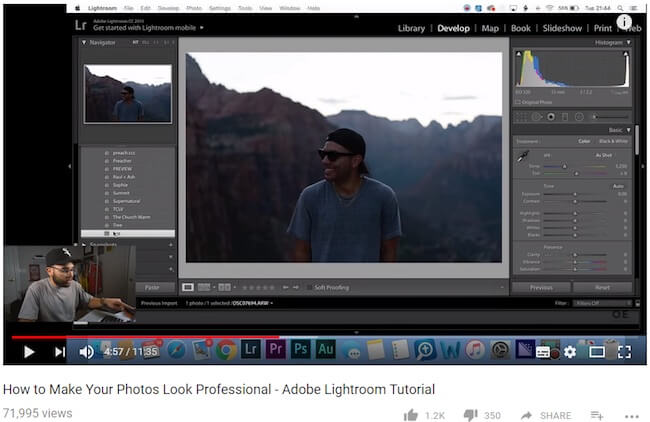Skip to the next video

pyautogui.click(x=60, y=352)
